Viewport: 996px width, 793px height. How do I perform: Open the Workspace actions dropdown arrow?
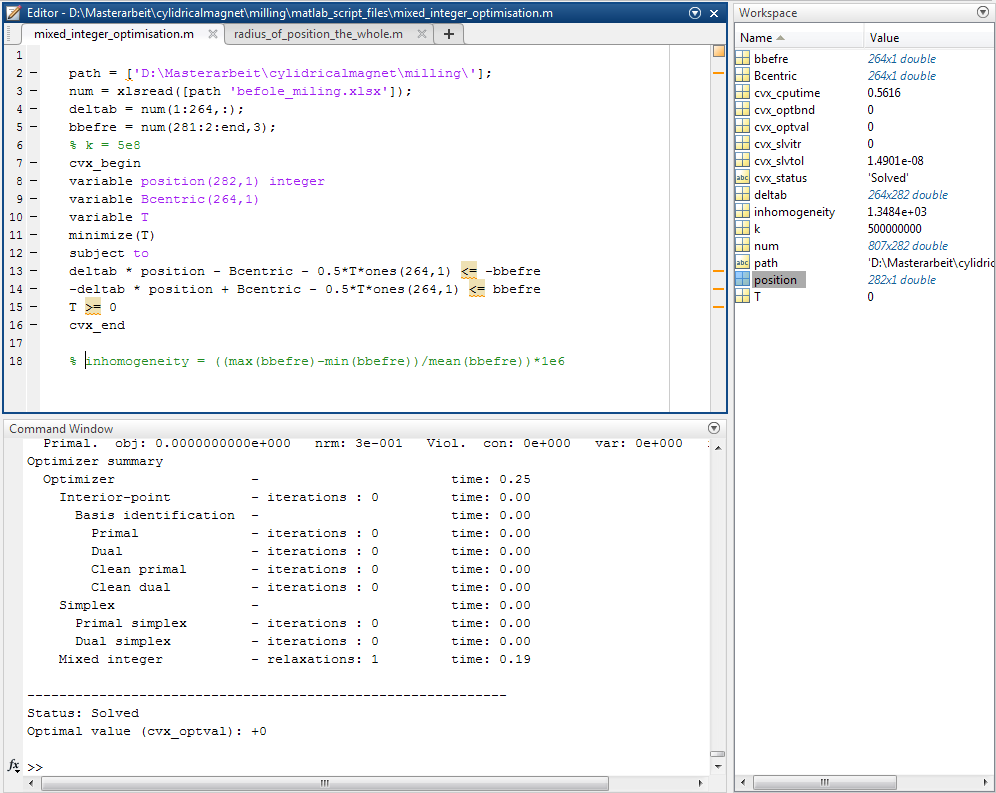pos(982,12)
